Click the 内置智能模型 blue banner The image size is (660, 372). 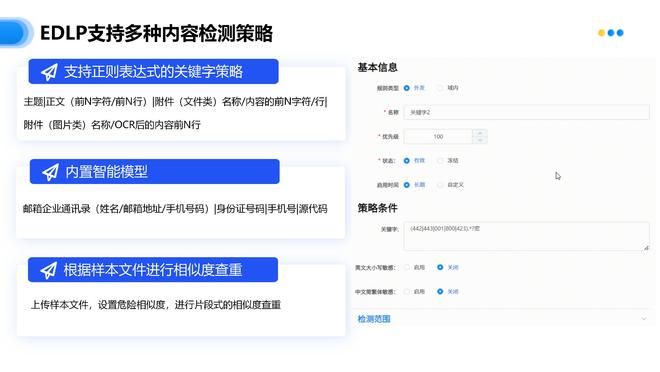[154, 171]
